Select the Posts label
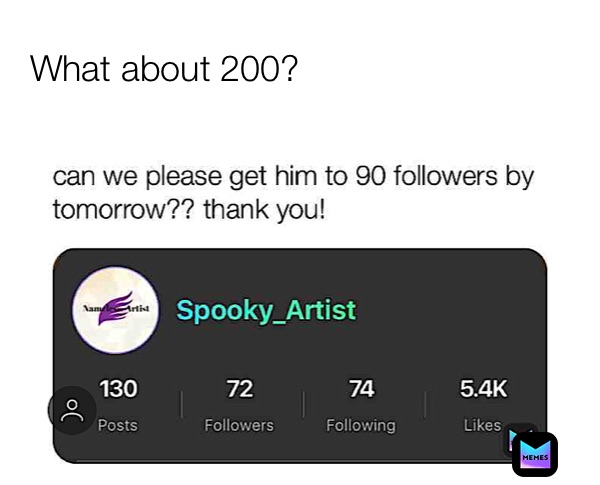 click(117, 425)
